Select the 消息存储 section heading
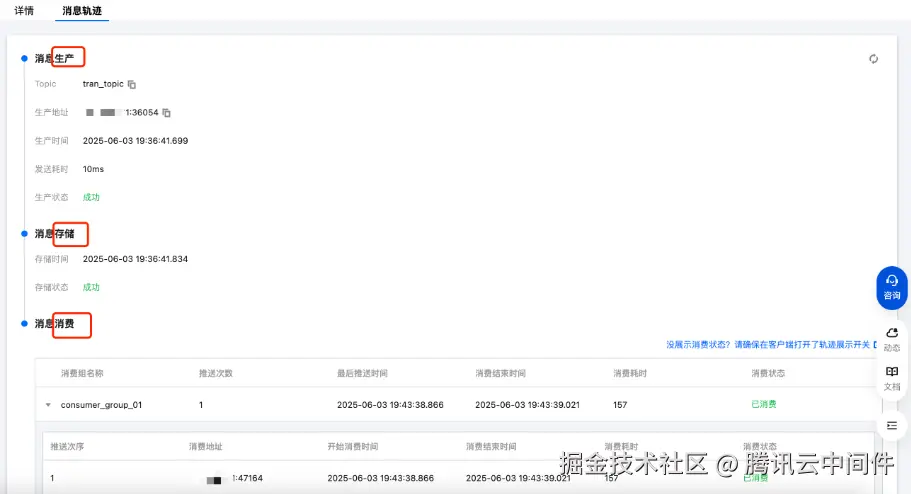Image resolution: width=911 pixels, height=494 pixels. (x=54, y=234)
